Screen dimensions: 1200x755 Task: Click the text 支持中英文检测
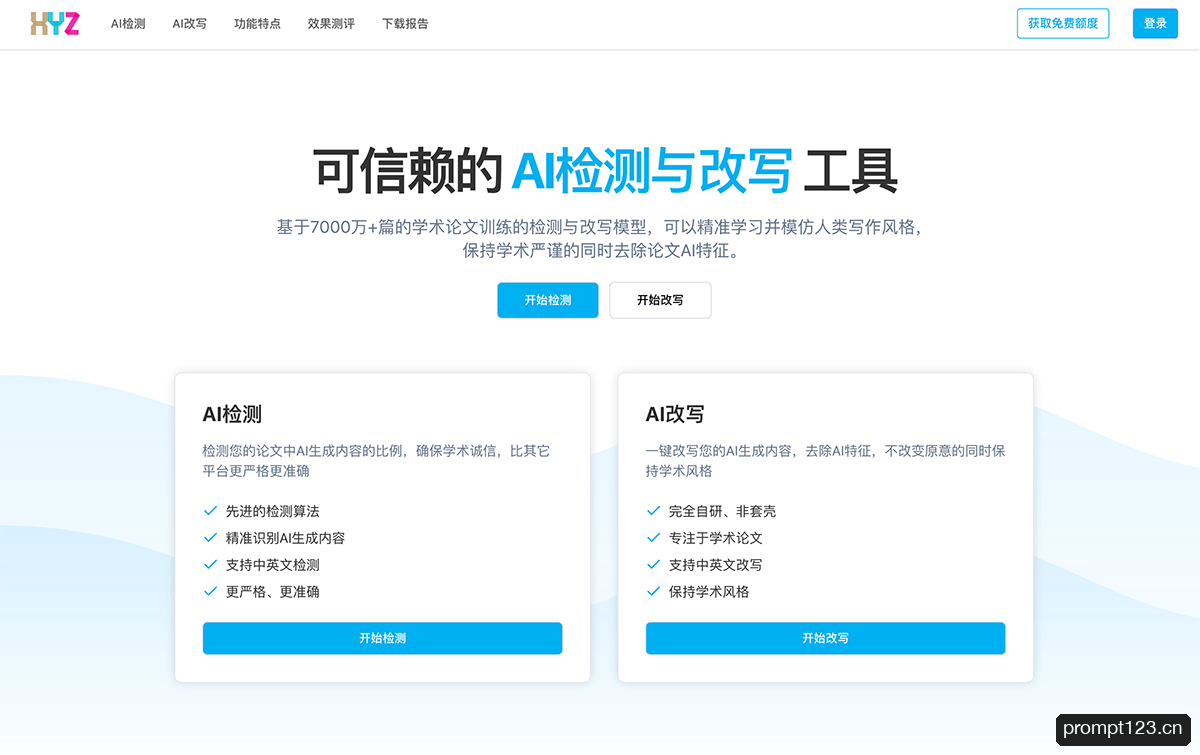point(273,565)
